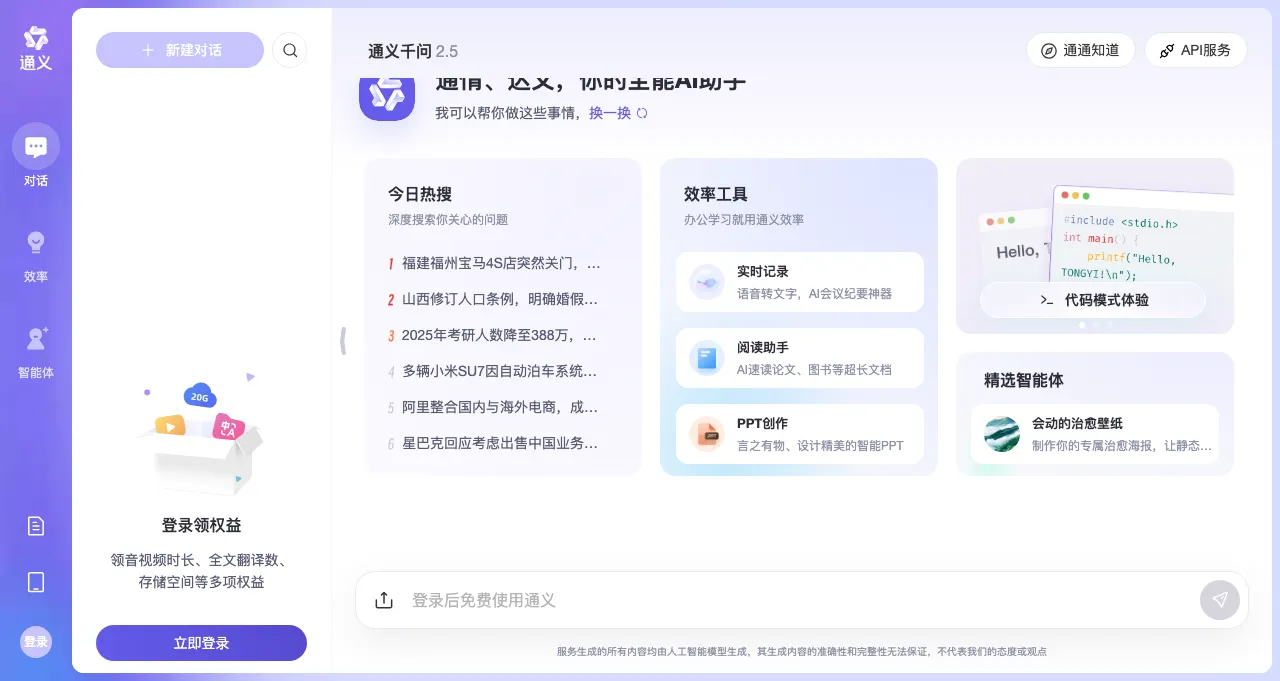The width and height of the screenshot is (1280, 681).
Task: Collapse the sidebar panel handle
Action: (343, 341)
